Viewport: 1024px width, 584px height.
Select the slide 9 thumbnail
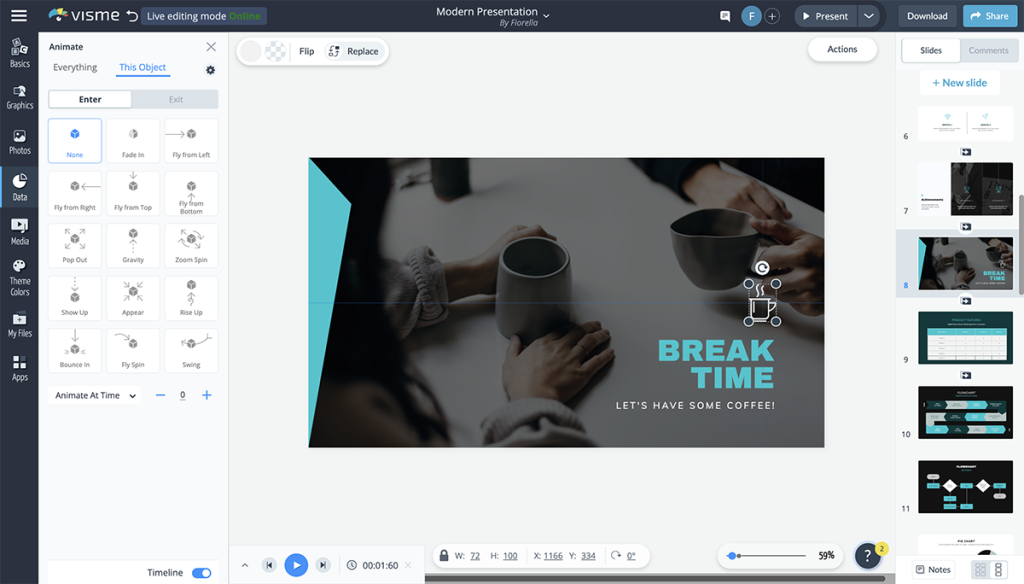coord(965,338)
